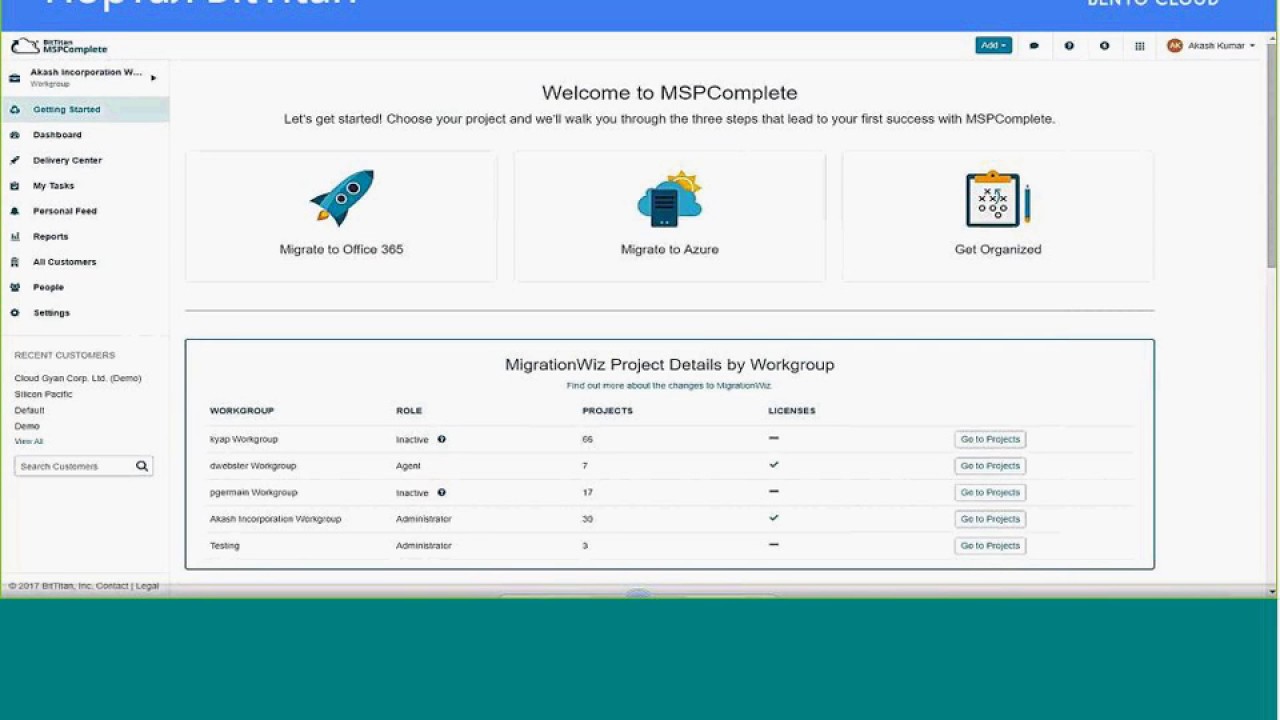Open recent customer Cloud Gyan Corp. Ltd. (Demo)
This screenshot has height=720, width=1280.
tap(78, 378)
